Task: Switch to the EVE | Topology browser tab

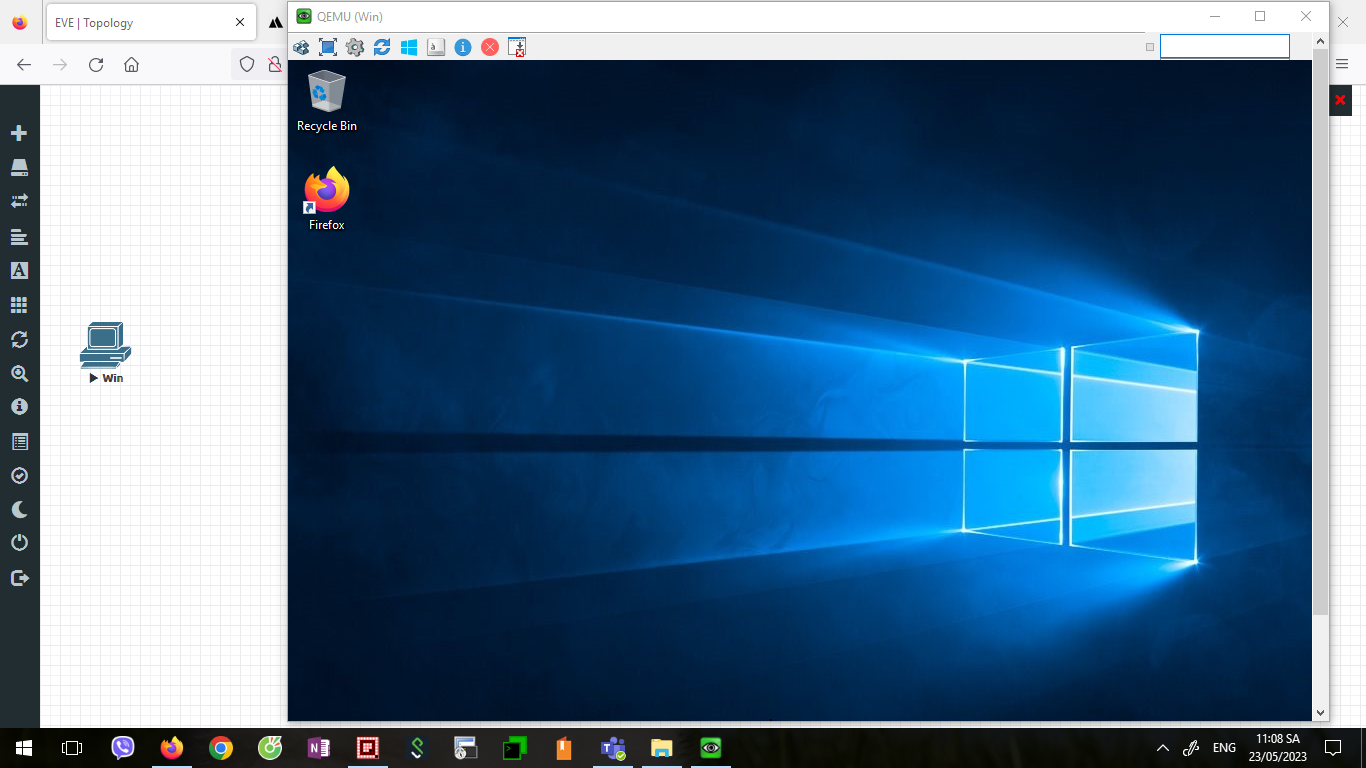Action: click(x=149, y=22)
